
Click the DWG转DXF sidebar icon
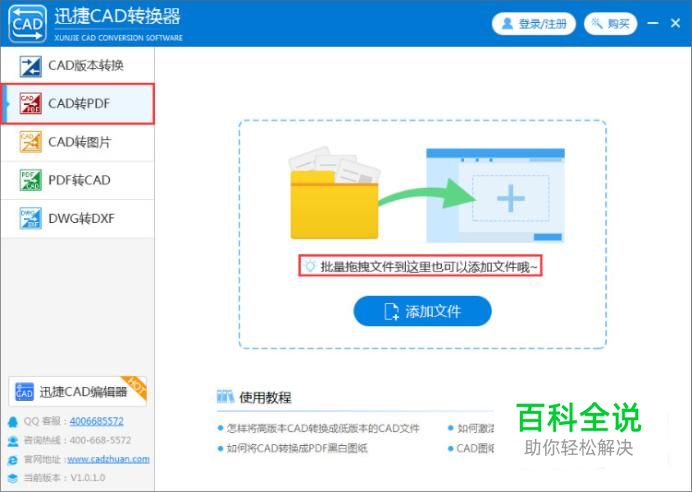[x=30, y=218]
